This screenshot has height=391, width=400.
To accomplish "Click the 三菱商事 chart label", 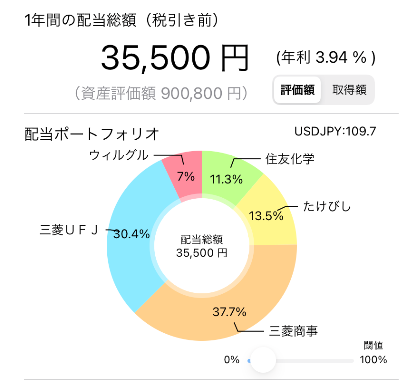I will coord(293,331).
